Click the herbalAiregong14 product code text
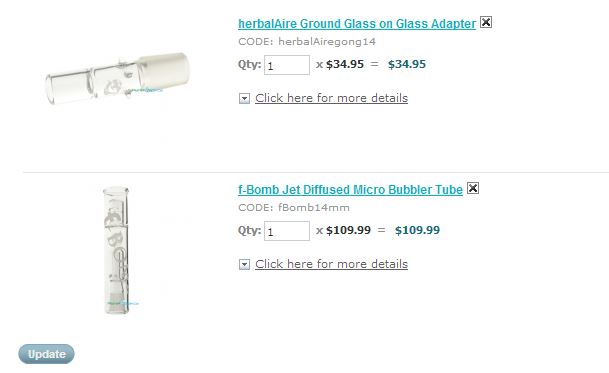 tap(327, 42)
